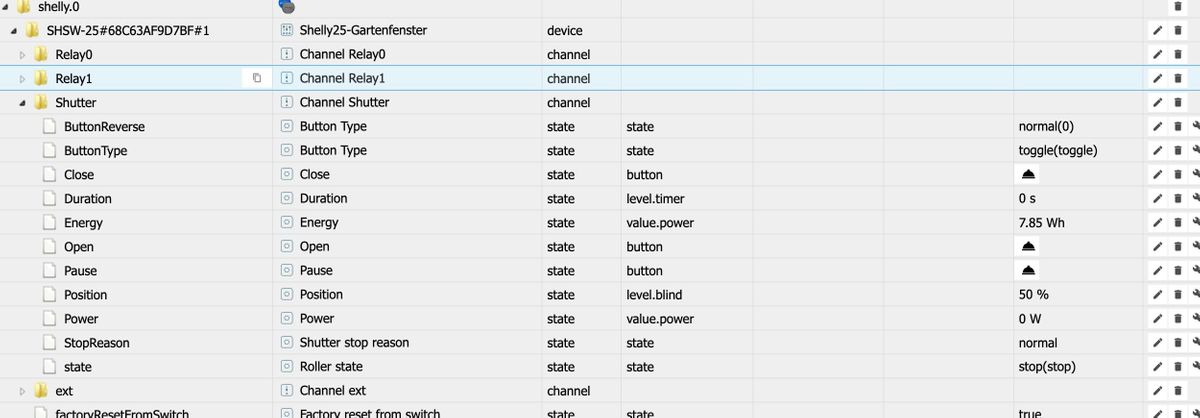Screen dimensions: 1200x418
Task: Trigger the Close shutter button value icon
Action: pos(1028,174)
